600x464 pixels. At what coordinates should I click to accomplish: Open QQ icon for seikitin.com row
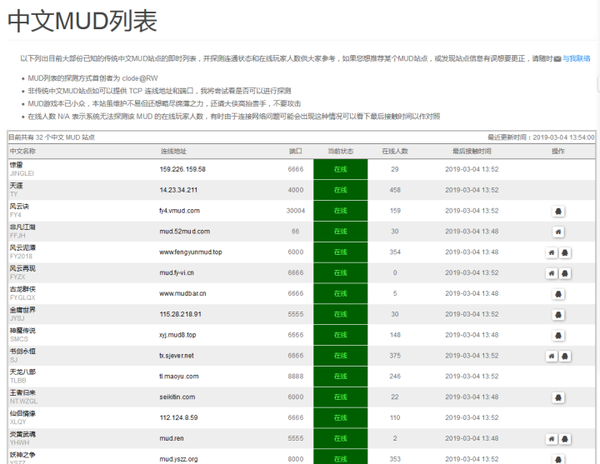coord(558,397)
